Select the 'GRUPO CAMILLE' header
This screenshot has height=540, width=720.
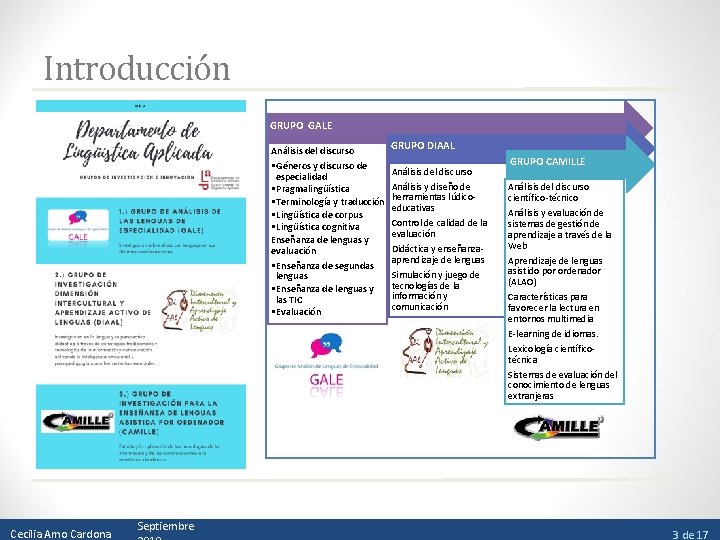click(547, 162)
